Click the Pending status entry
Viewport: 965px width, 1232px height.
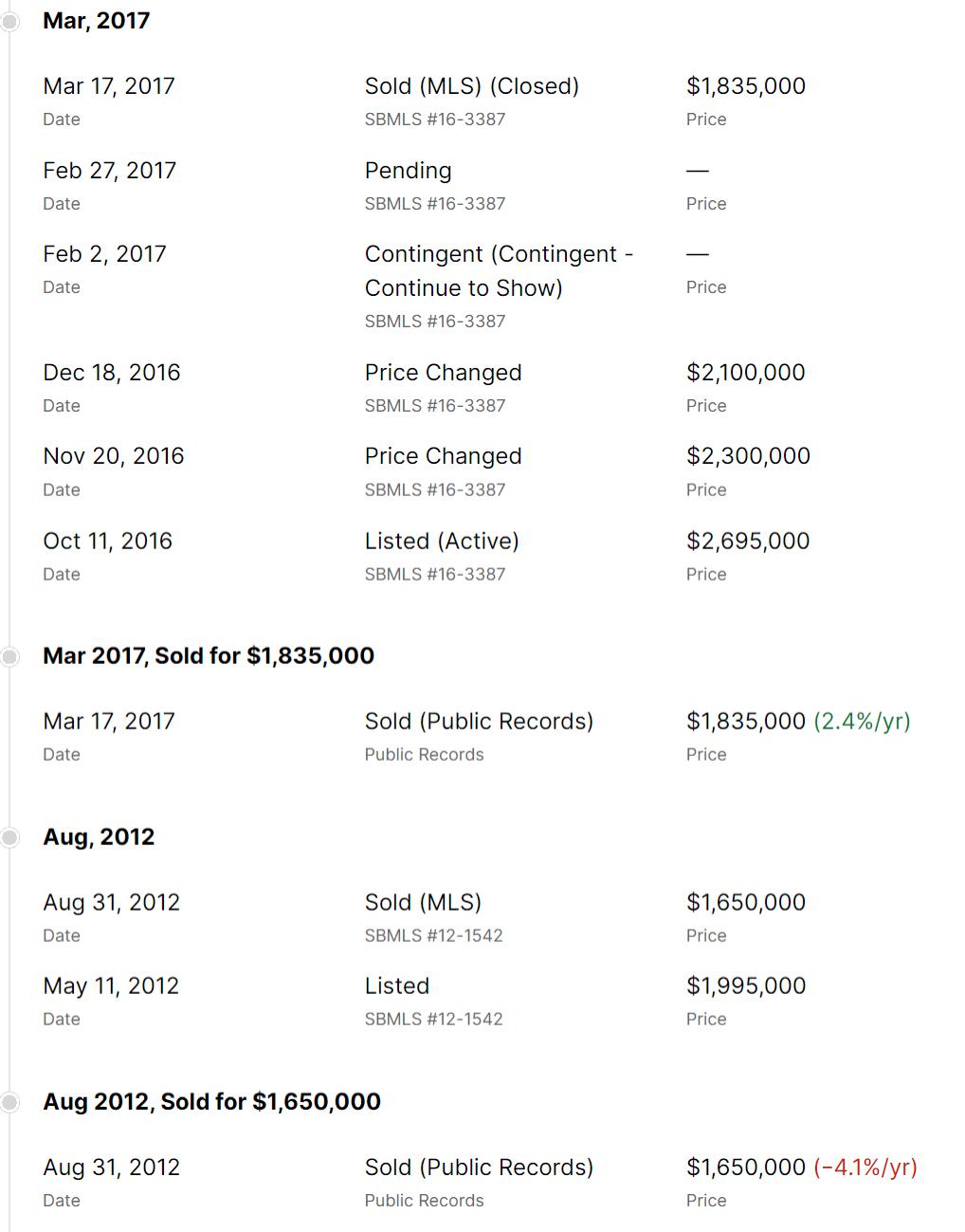408,171
